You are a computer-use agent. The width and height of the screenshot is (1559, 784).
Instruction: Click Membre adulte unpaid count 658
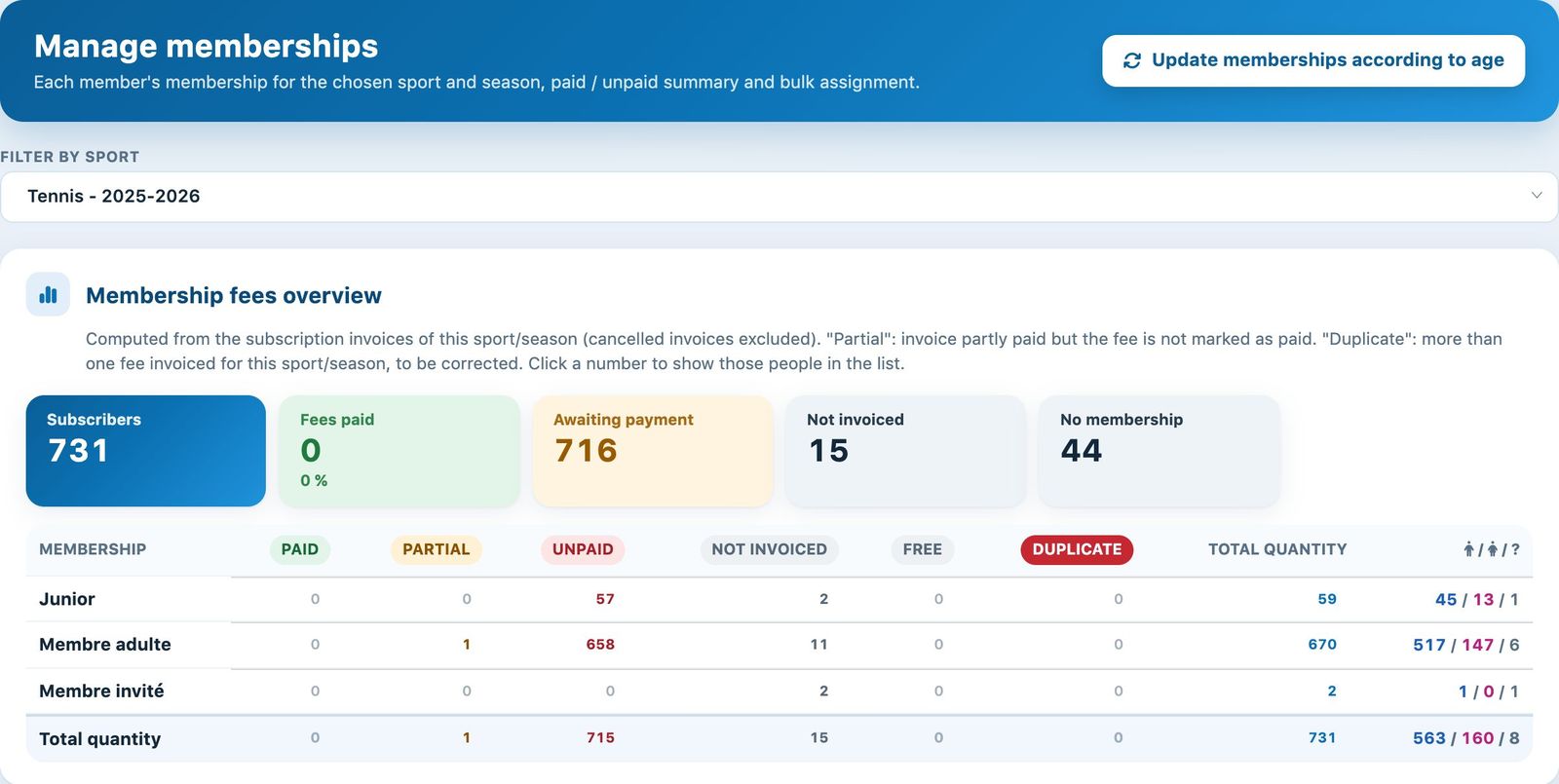click(x=600, y=644)
